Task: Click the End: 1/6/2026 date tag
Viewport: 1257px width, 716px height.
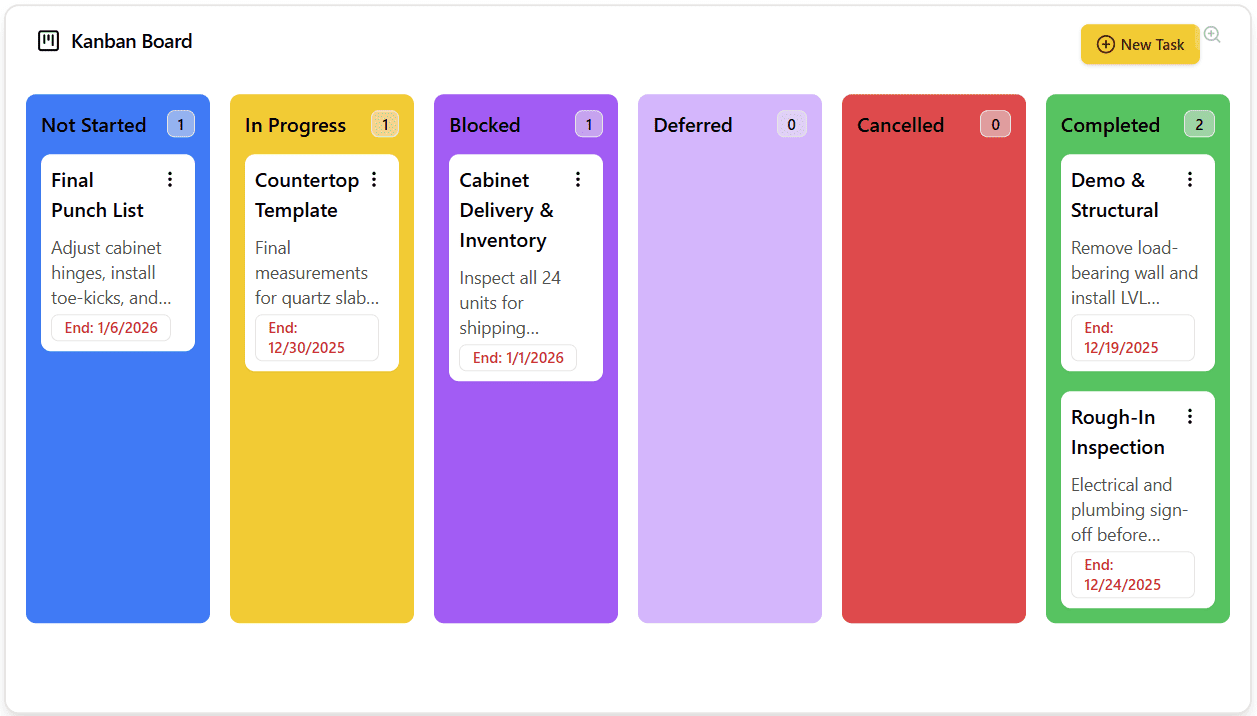Action: coord(111,328)
